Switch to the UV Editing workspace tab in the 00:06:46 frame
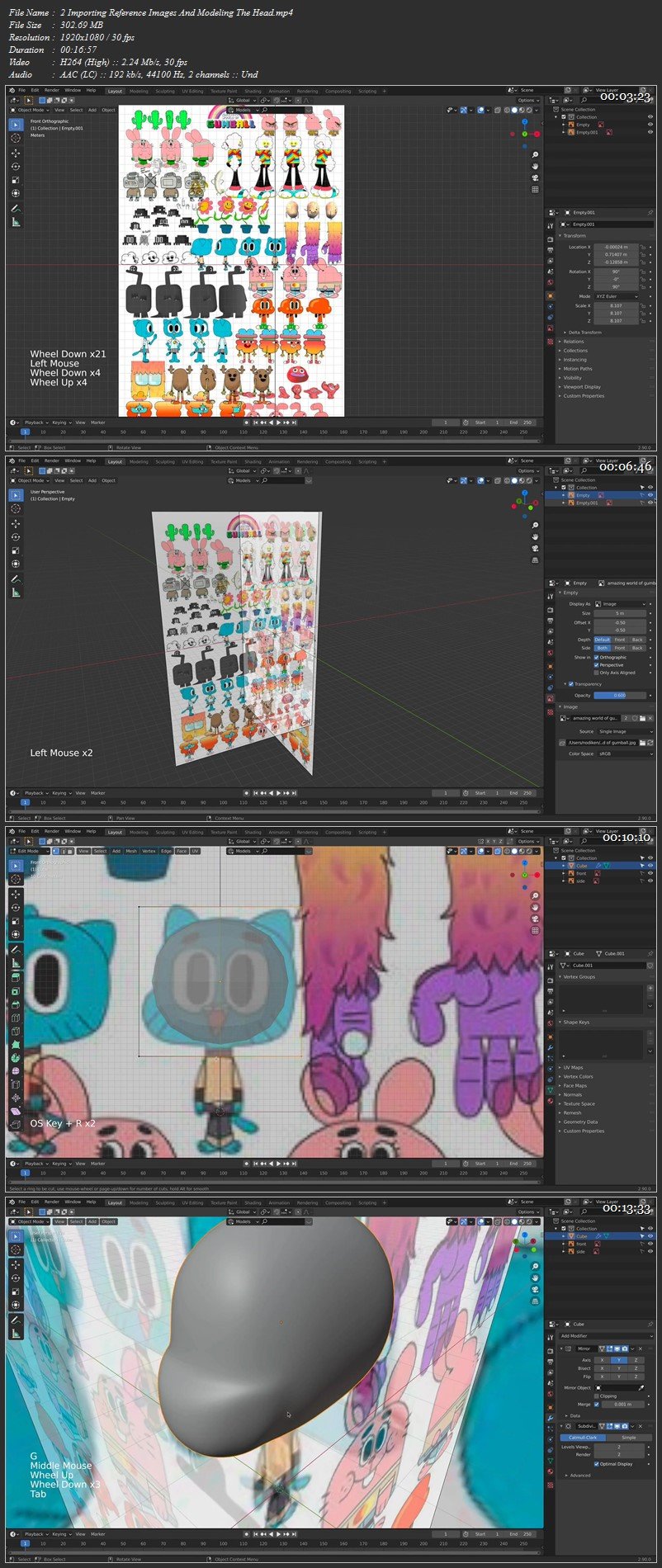Screen dimensions: 662x1568 pyautogui.click(x=192, y=462)
